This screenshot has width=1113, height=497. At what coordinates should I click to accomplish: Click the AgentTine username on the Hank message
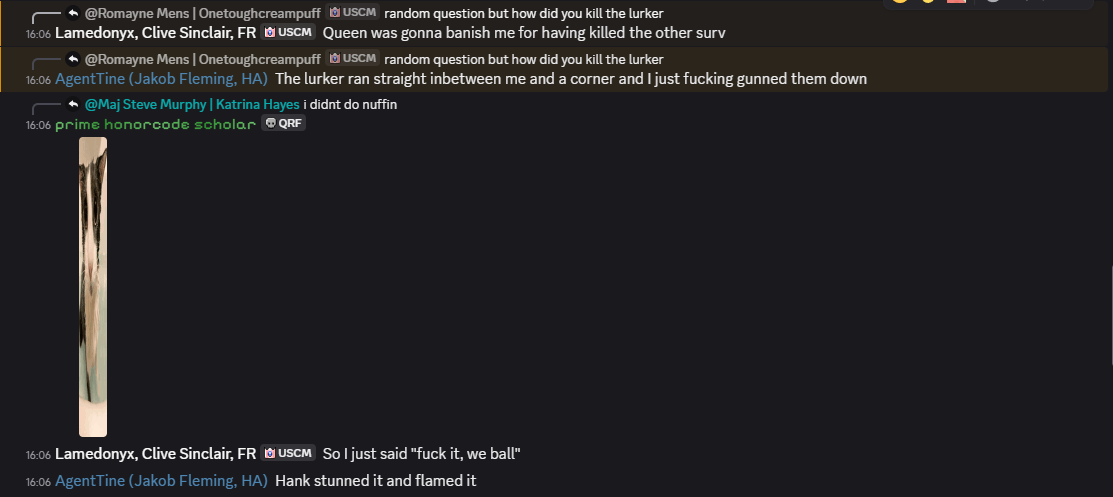[161, 481]
